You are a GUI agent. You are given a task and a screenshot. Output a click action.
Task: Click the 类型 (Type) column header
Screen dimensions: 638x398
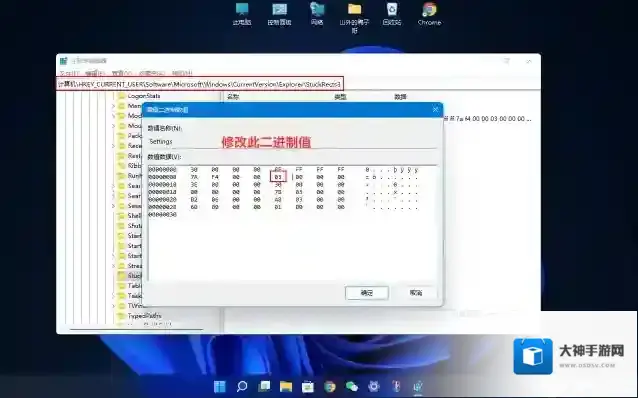[340, 97]
